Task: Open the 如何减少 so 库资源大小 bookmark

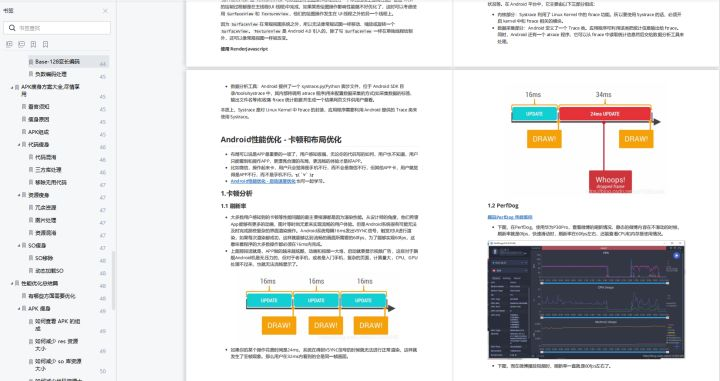Action: tap(58, 365)
